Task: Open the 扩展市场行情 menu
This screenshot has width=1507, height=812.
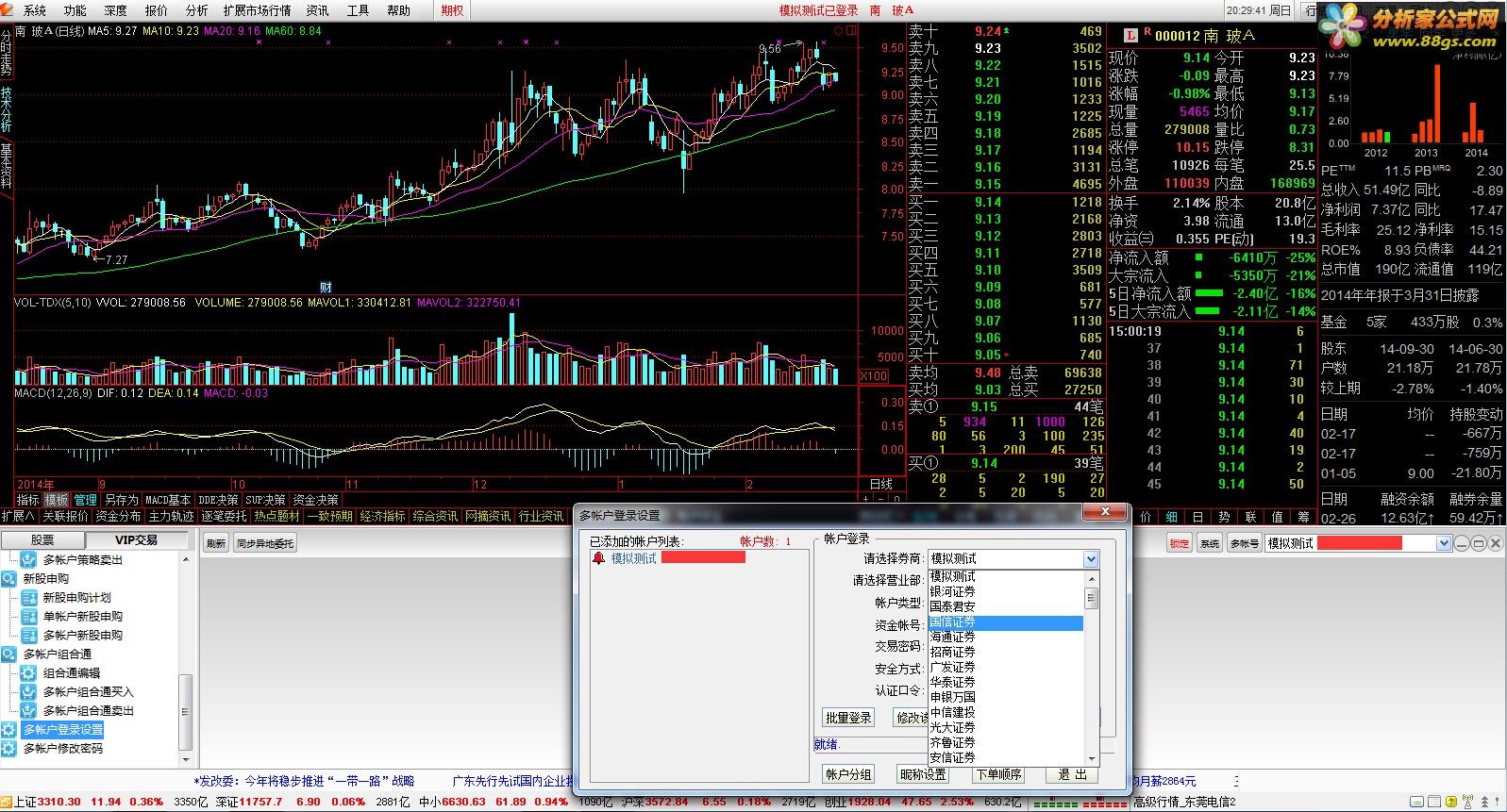Action: click(257, 10)
